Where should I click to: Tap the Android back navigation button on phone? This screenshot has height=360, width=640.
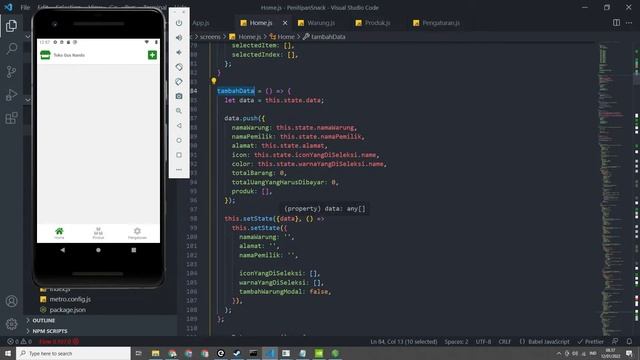pyautogui.click(x=62, y=250)
